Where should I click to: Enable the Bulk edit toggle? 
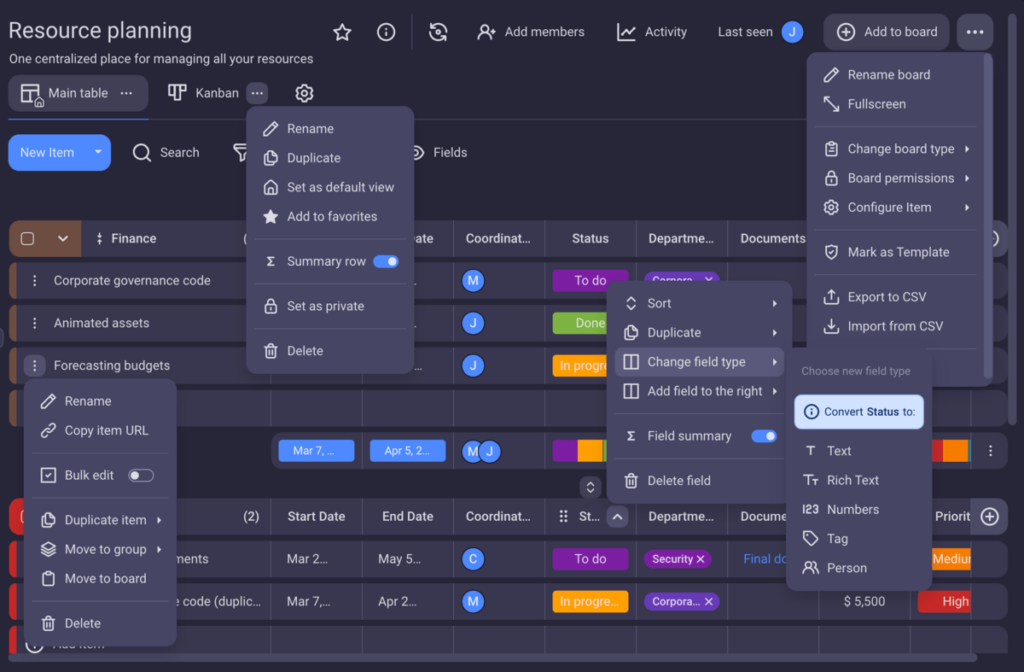(141, 475)
